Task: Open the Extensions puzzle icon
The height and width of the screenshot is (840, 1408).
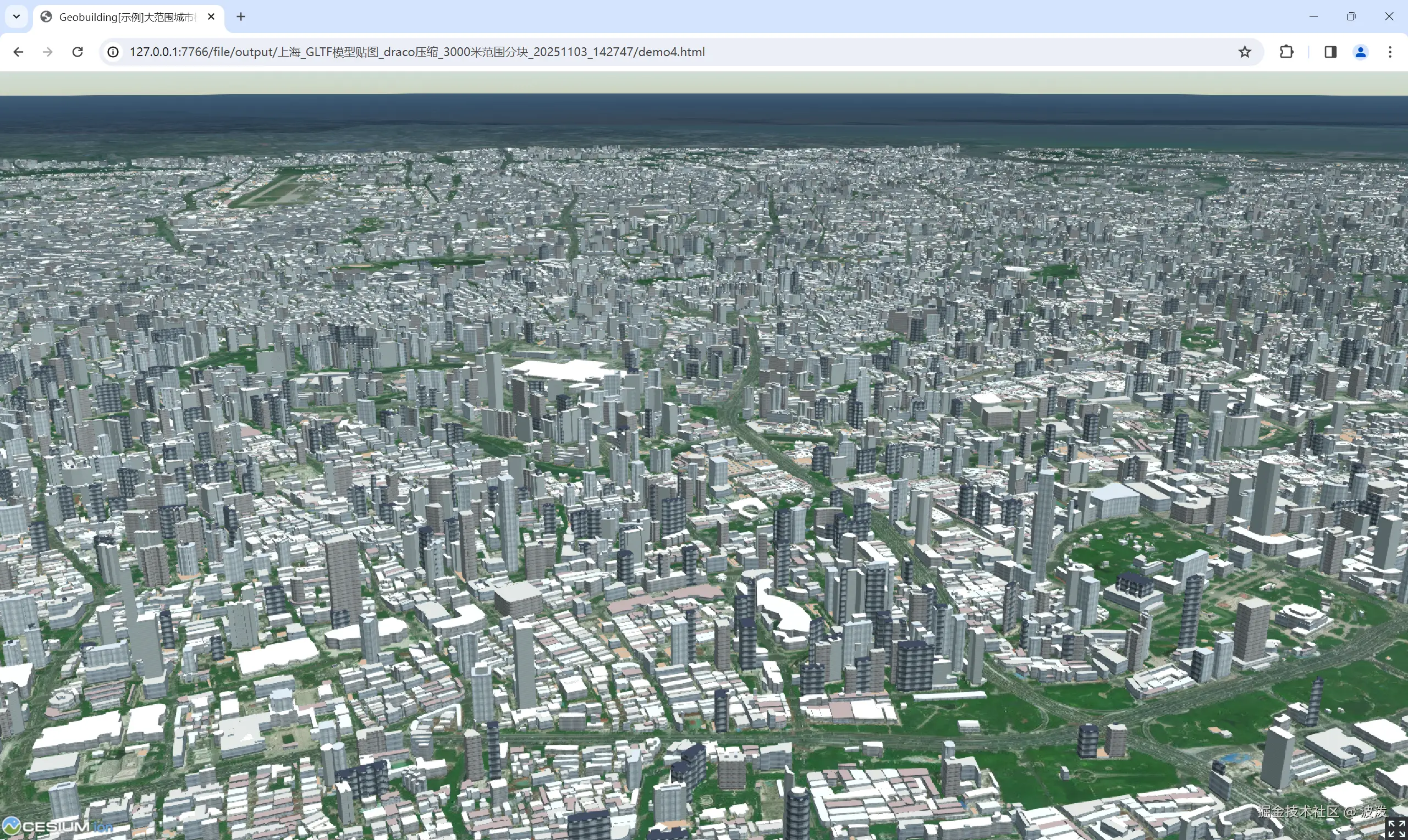Action: [x=1286, y=52]
